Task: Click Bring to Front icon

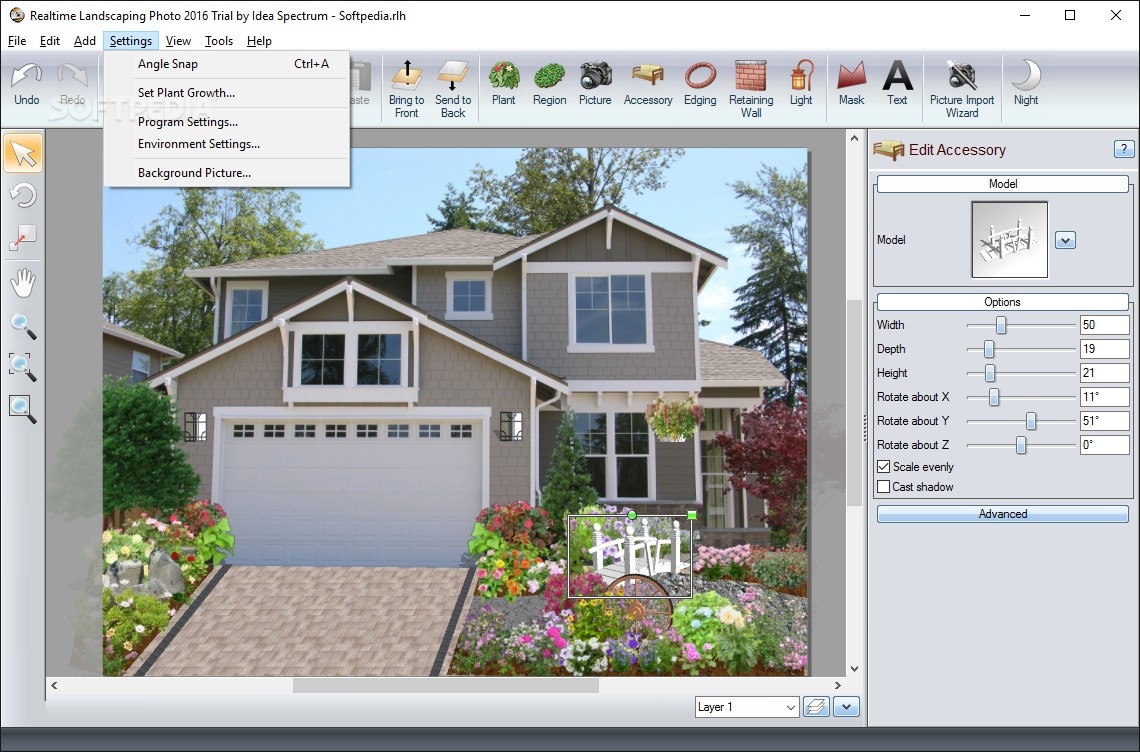Action: coord(406,89)
